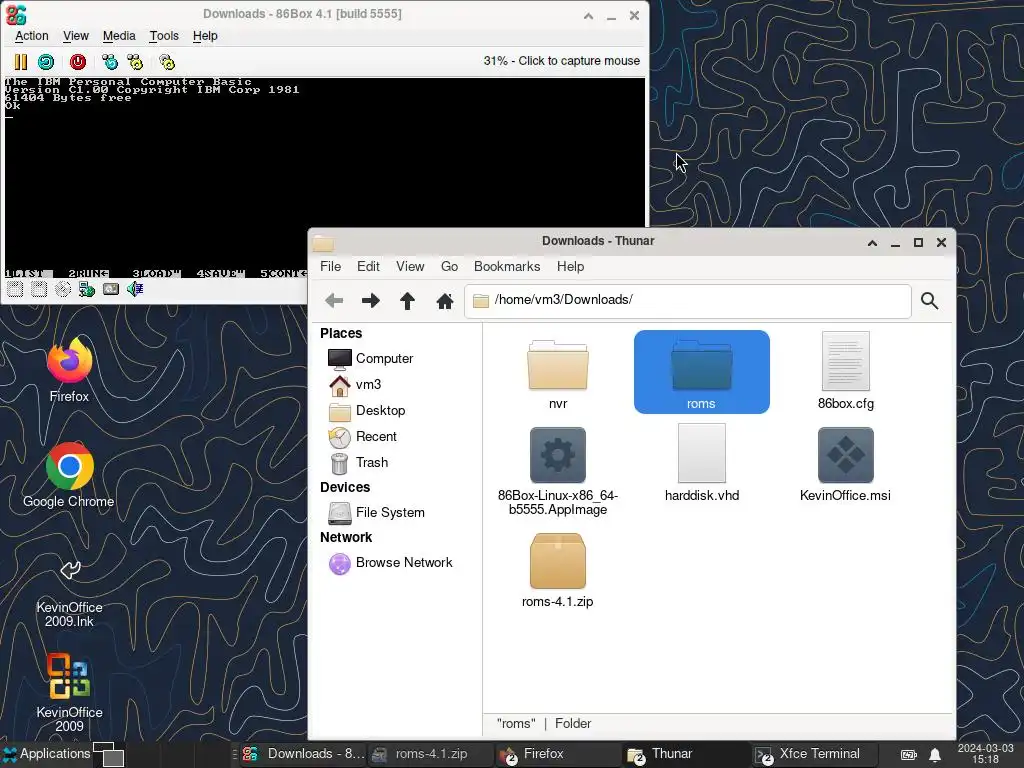Click the workspace switcher in the panel
Screen dimensions: 1024x768
tap(108, 754)
